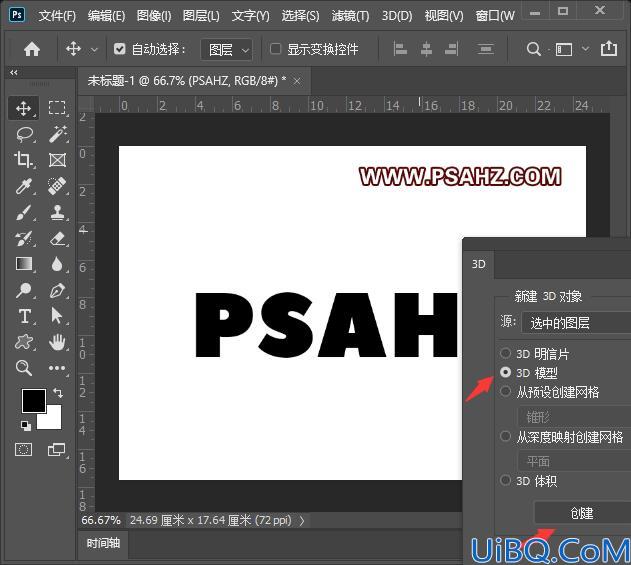
Task: Select the Zoom tool in toolbox
Action: 24,368
